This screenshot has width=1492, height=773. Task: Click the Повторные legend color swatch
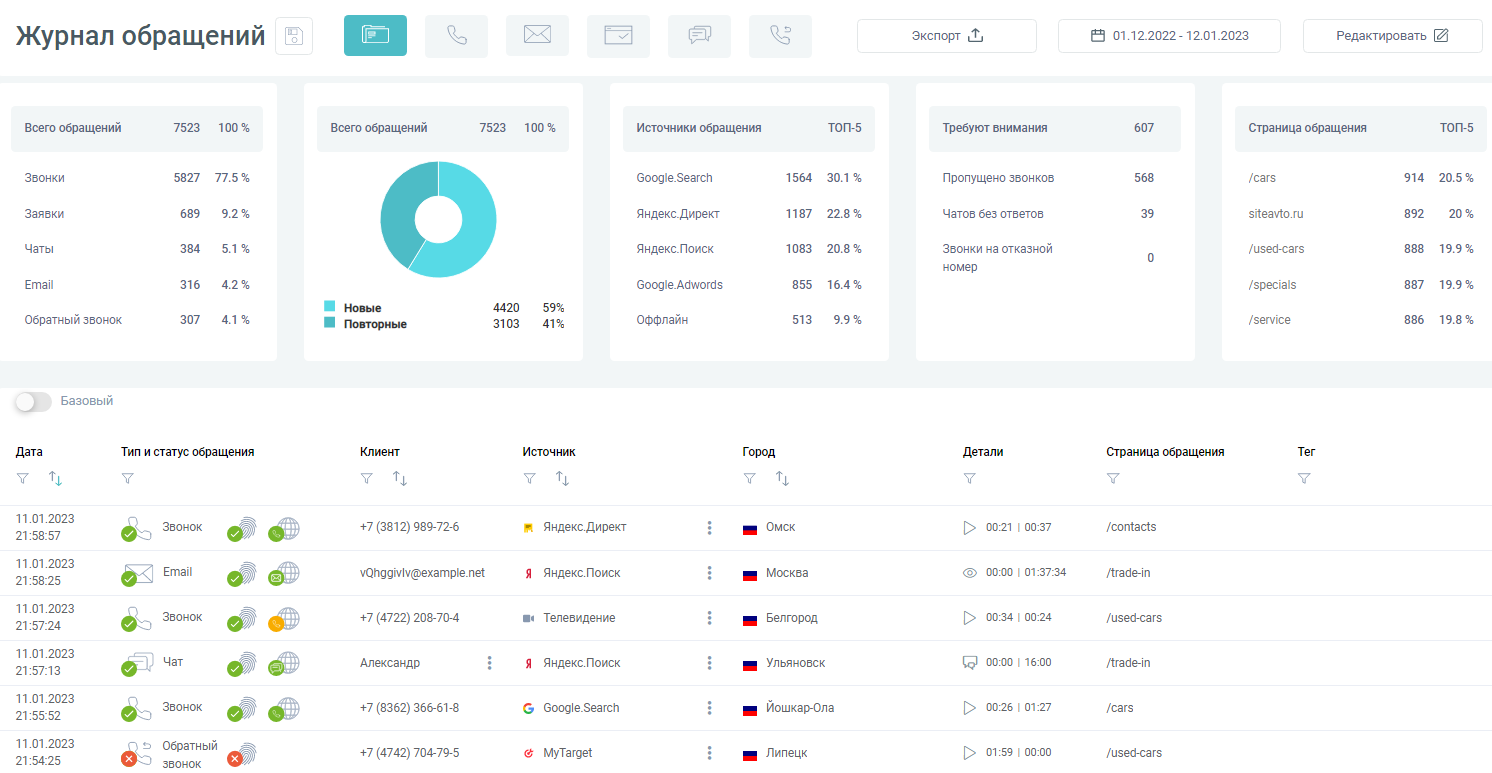329,323
